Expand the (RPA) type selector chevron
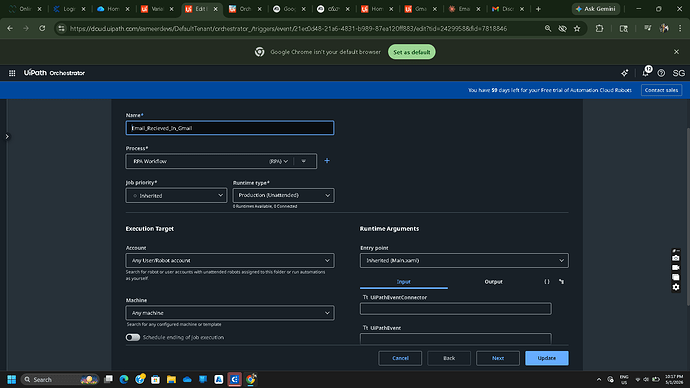Screen dimensions: 690x388 (286, 161)
